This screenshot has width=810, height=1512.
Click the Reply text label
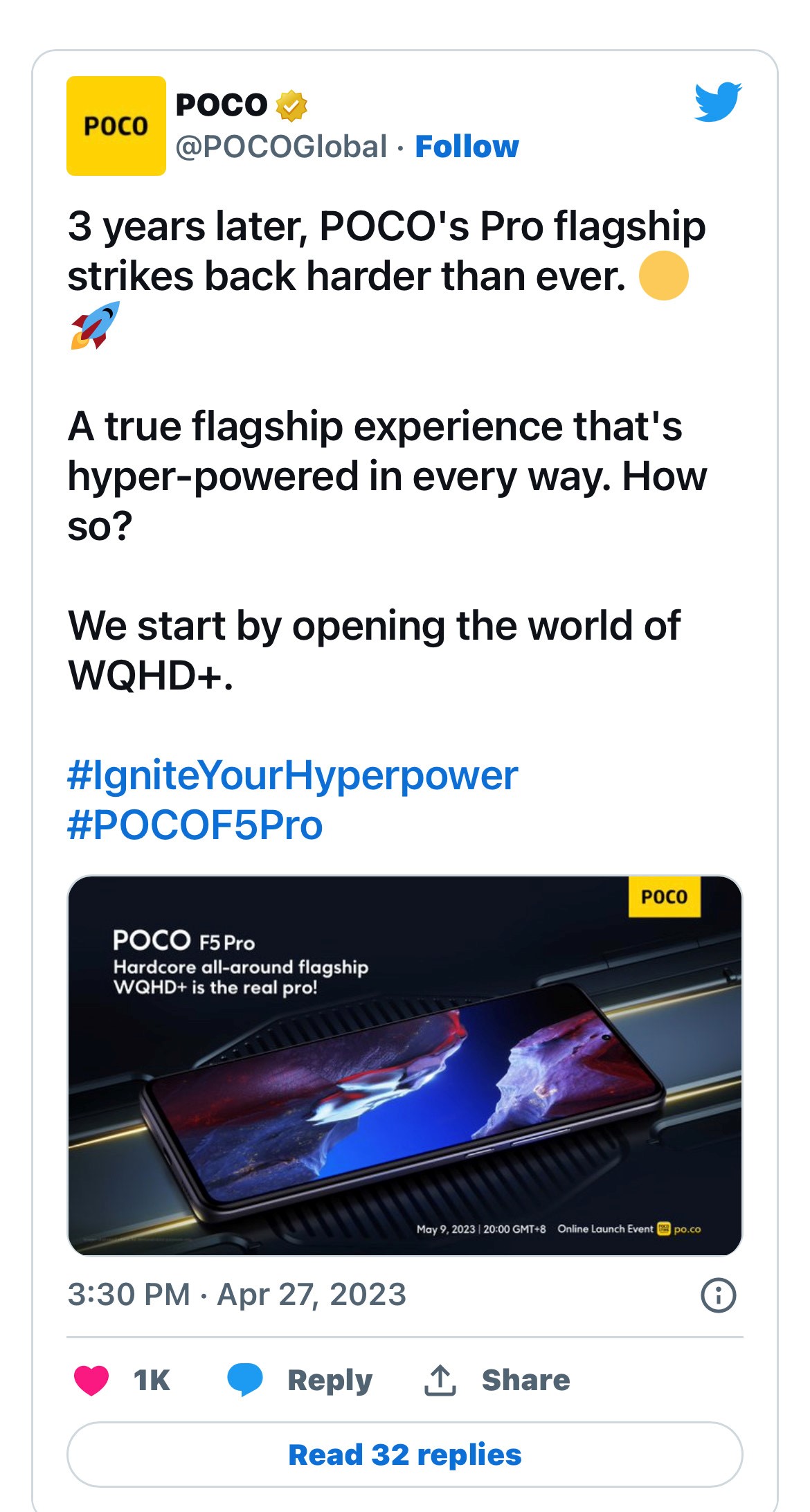(330, 1380)
